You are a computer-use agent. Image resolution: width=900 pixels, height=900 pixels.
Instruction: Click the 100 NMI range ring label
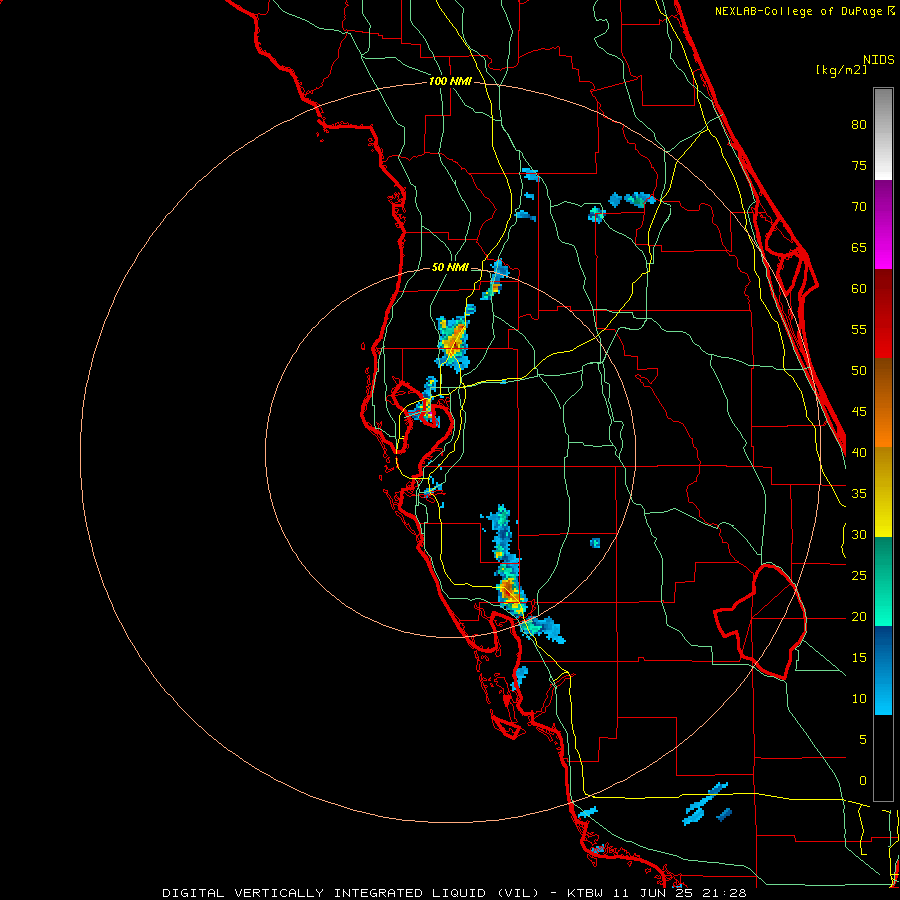[x=450, y=82]
